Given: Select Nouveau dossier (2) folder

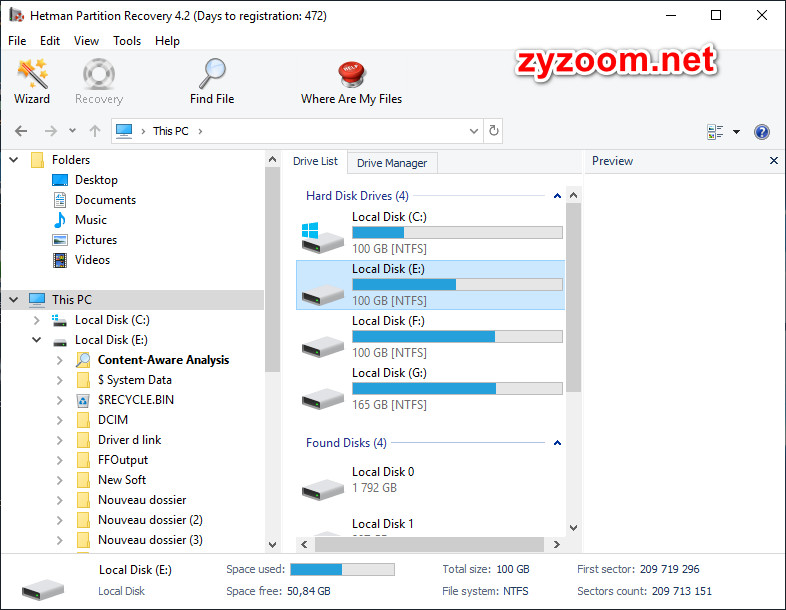Looking at the screenshot, I should pyautogui.click(x=150, y=520).
